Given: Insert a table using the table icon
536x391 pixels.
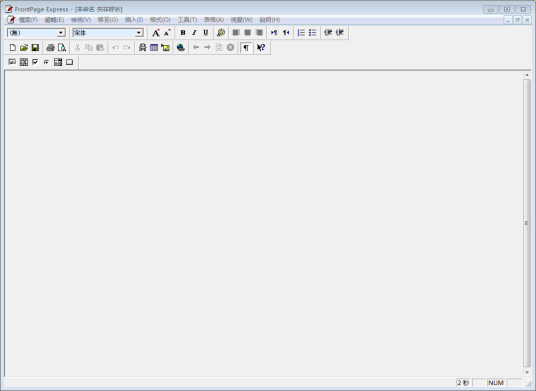Looking at the screenshot, I should click(154, 48).
